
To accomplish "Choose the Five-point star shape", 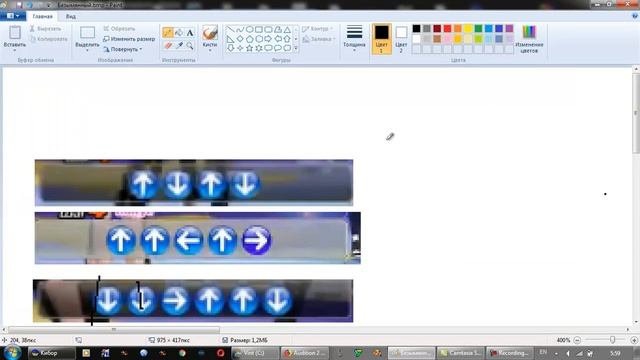I will (x=249, y=48).
